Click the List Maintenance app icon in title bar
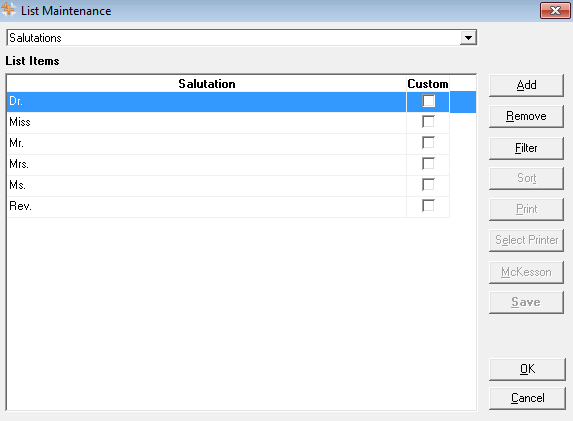The image size is (573, 421). 8,10
